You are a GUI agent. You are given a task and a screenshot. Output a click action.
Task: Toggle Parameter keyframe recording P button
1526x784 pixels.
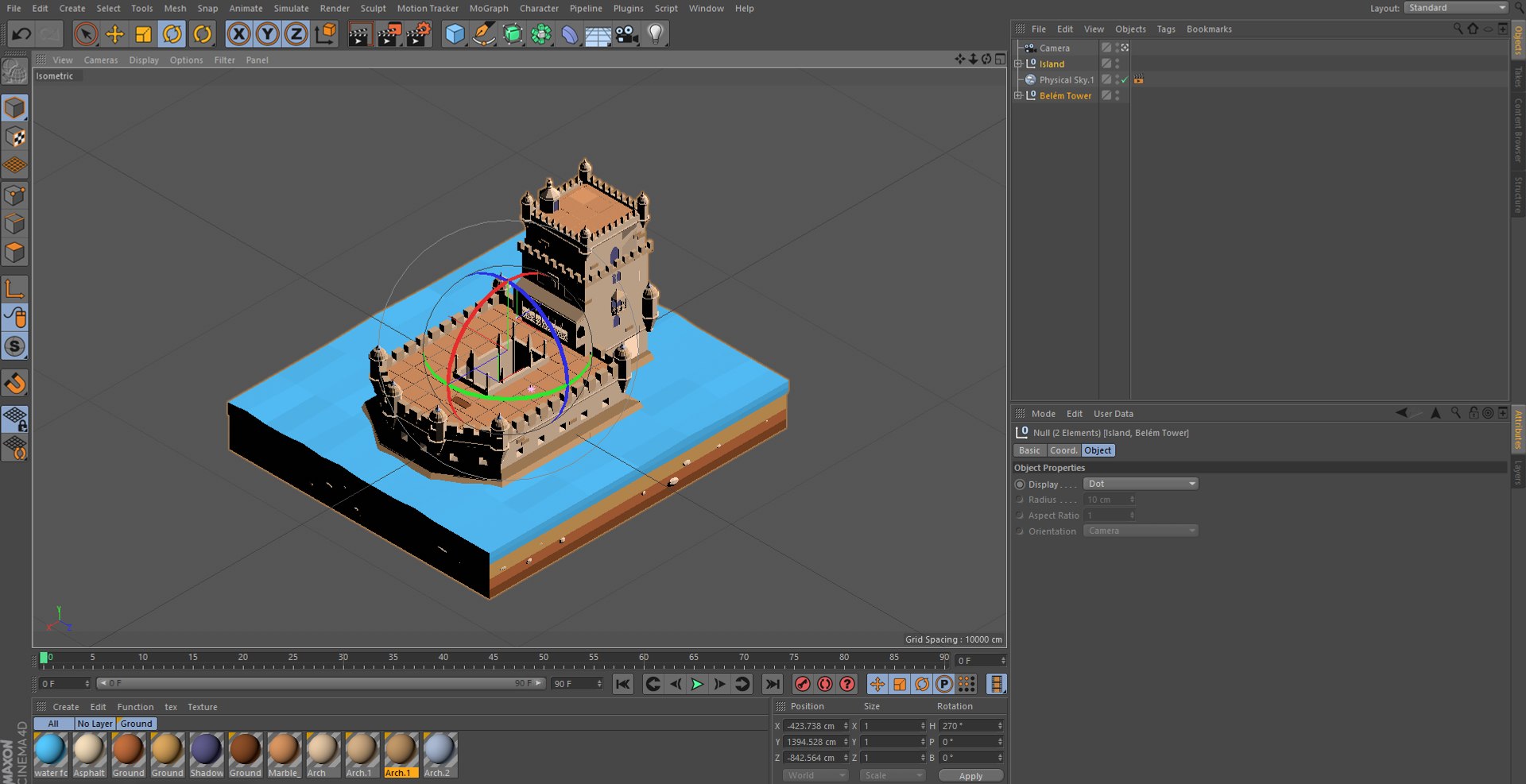944,684
